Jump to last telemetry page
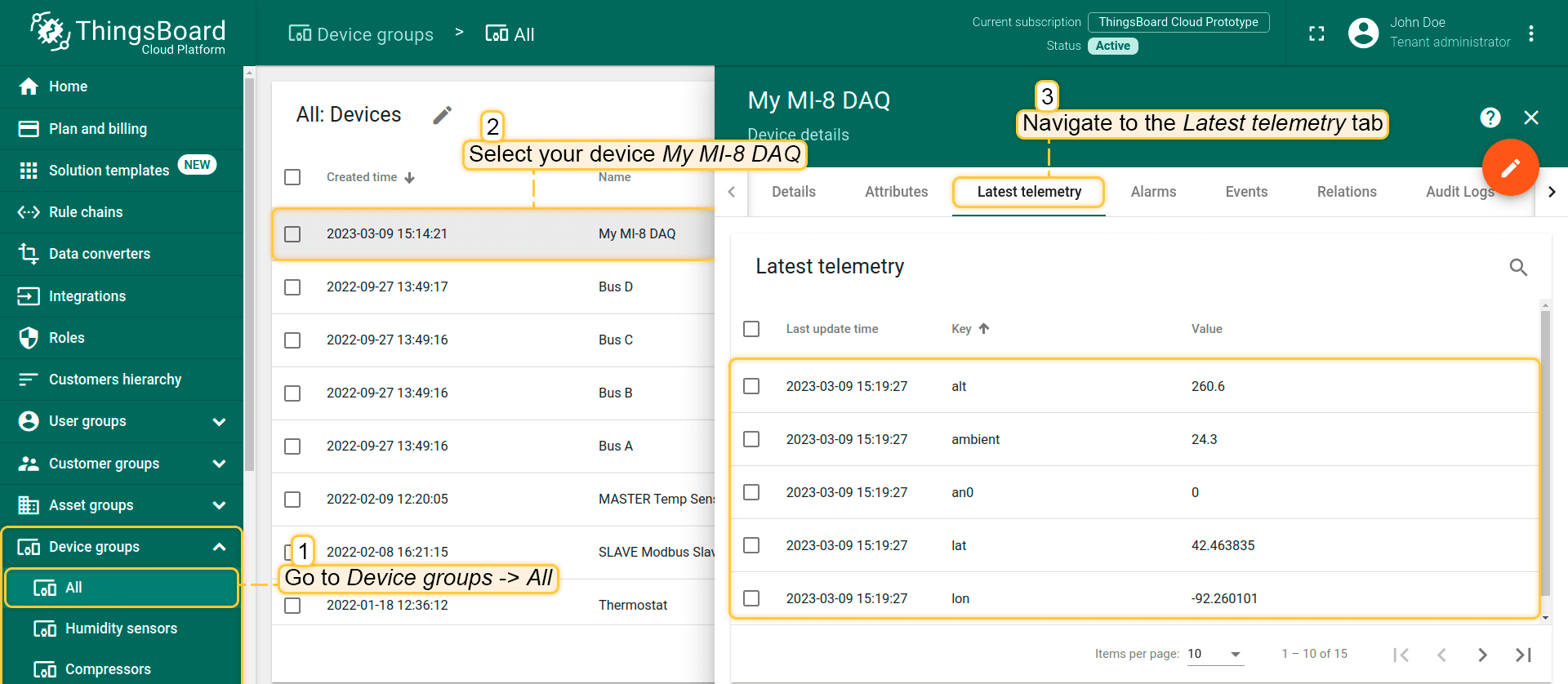This screenshot has height=684, width=1568. point(1522,655)
